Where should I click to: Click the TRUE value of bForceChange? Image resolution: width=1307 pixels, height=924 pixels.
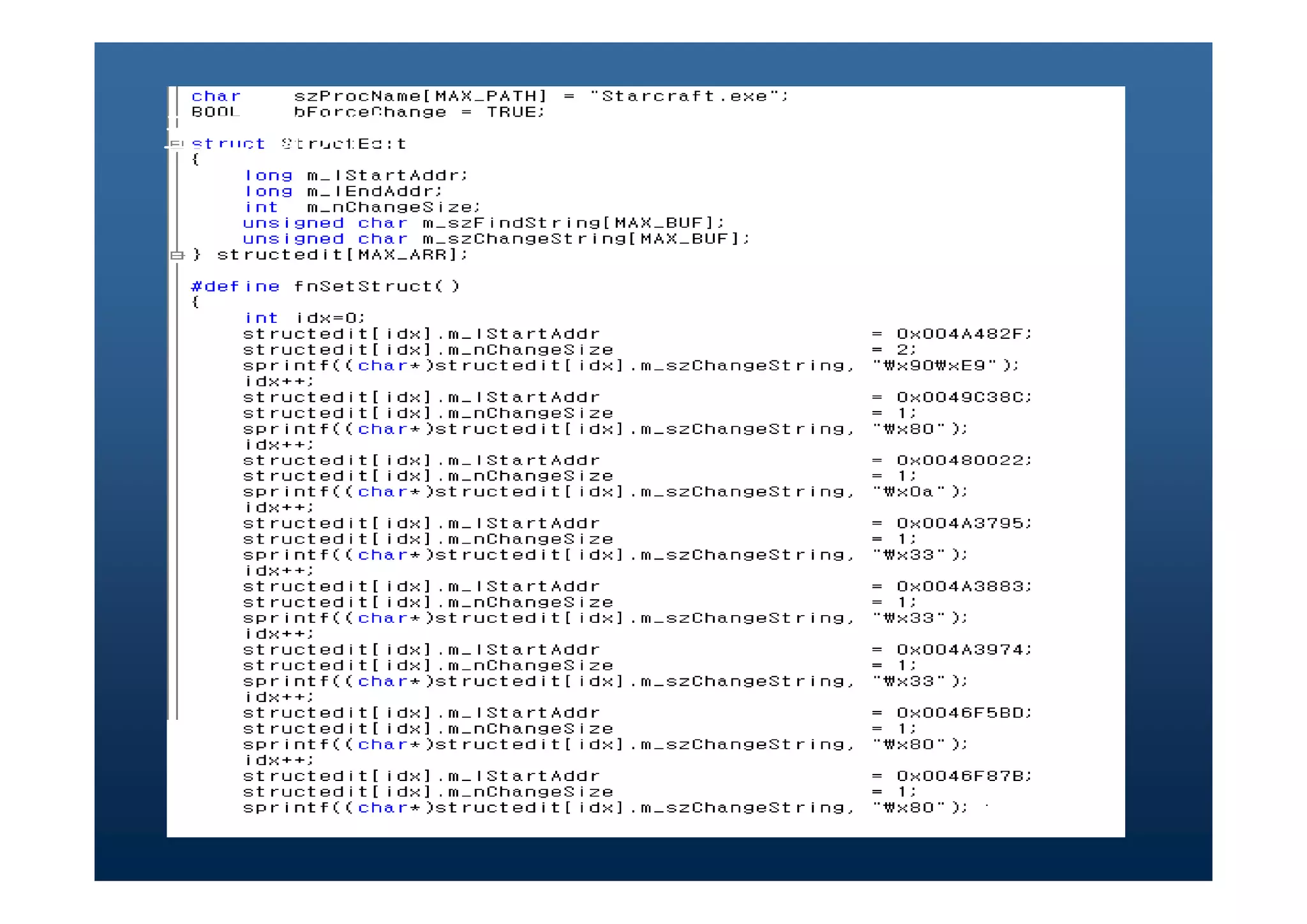click(513, 112)
